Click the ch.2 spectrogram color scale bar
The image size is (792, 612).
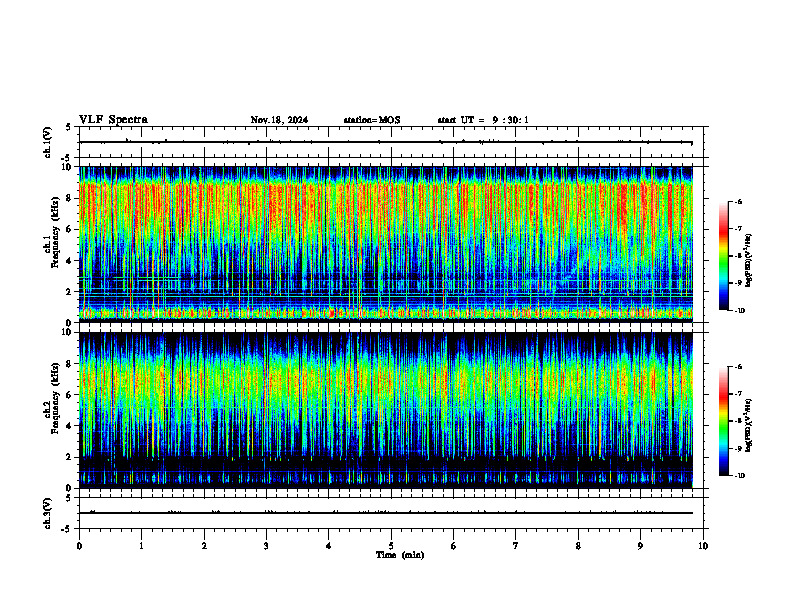coord(723,421)
